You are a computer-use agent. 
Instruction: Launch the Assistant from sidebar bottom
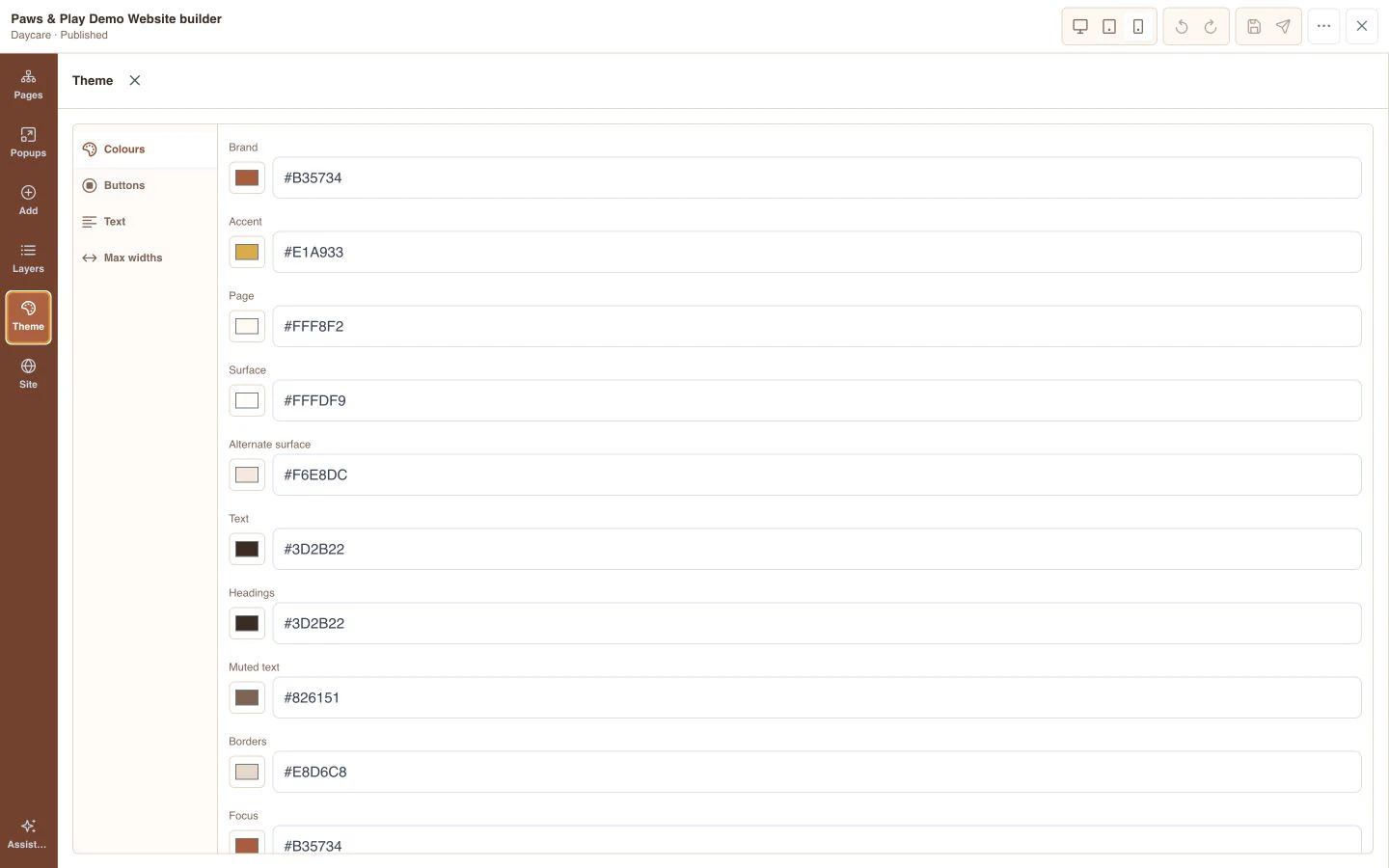tap(28, 834)
